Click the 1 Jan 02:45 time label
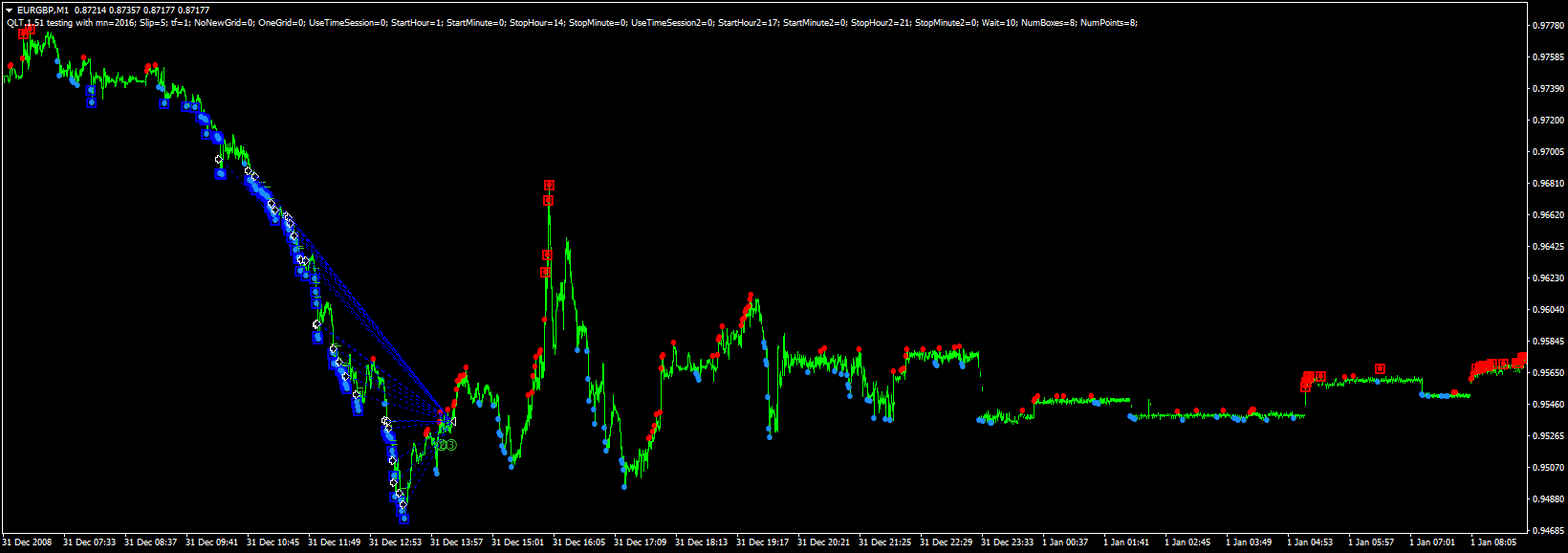Viewport: 1568px width, 553px height. 1187,542
